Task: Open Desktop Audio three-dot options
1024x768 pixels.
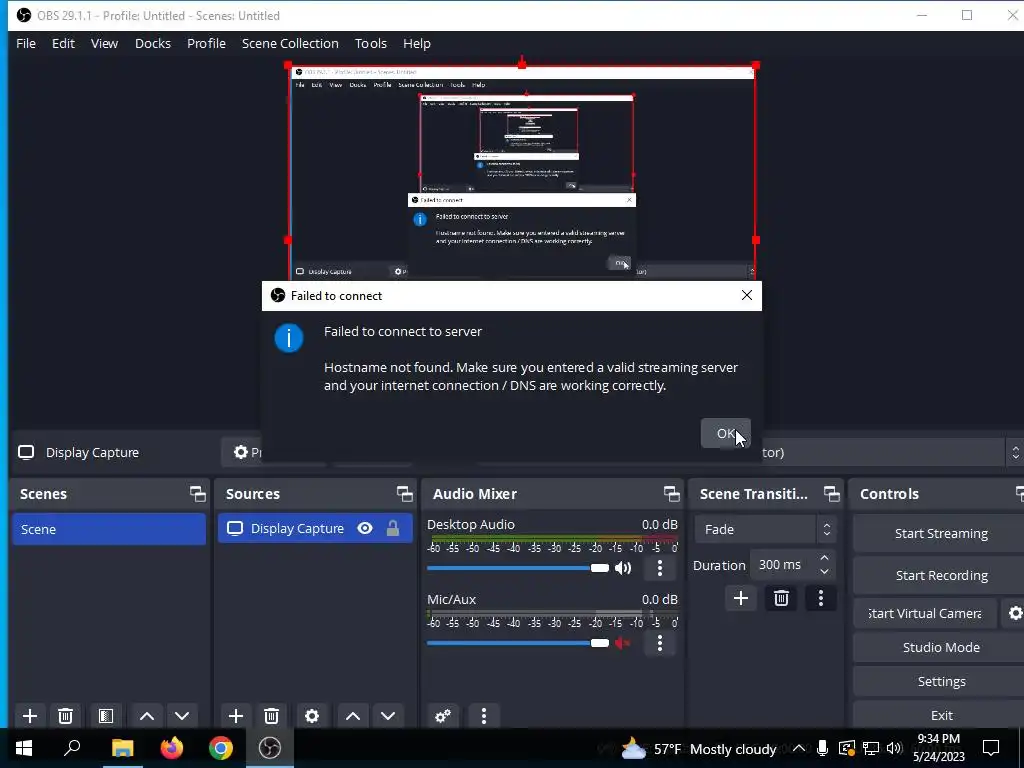Action: click(660, 568)
